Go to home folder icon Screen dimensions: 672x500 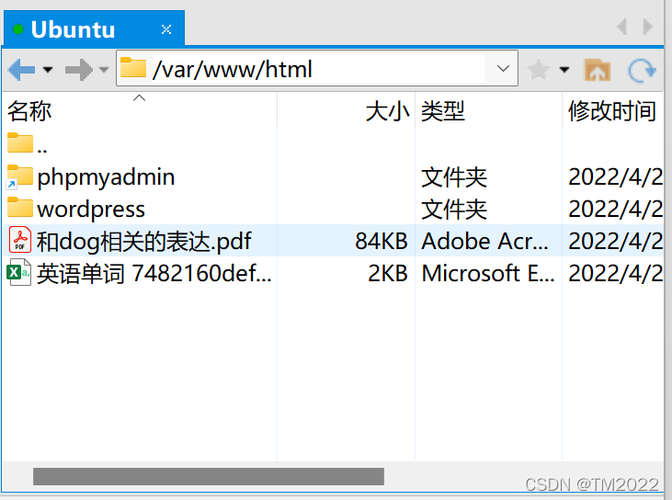pos(597,69)
